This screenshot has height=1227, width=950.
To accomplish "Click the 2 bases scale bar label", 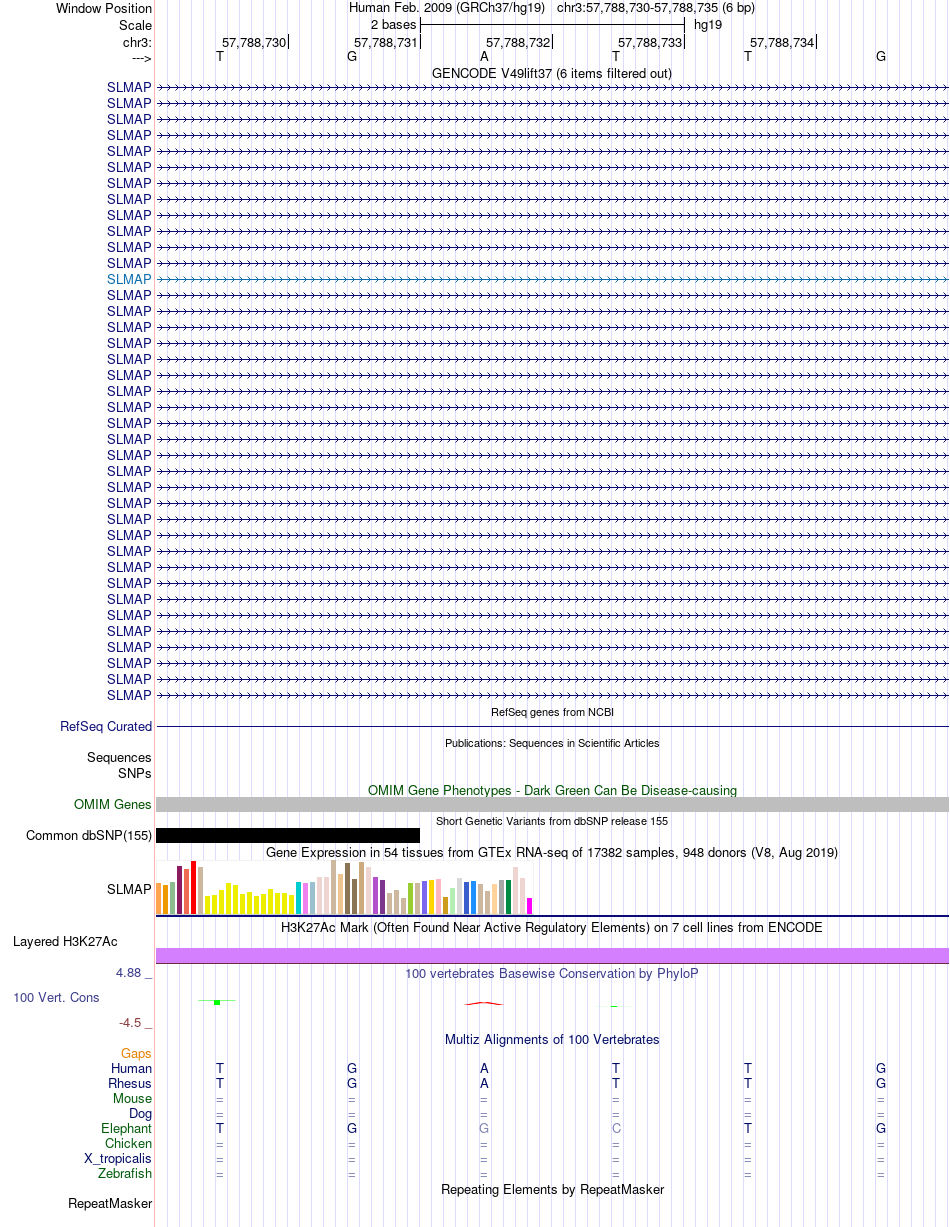I will click(x=393, y=24).
